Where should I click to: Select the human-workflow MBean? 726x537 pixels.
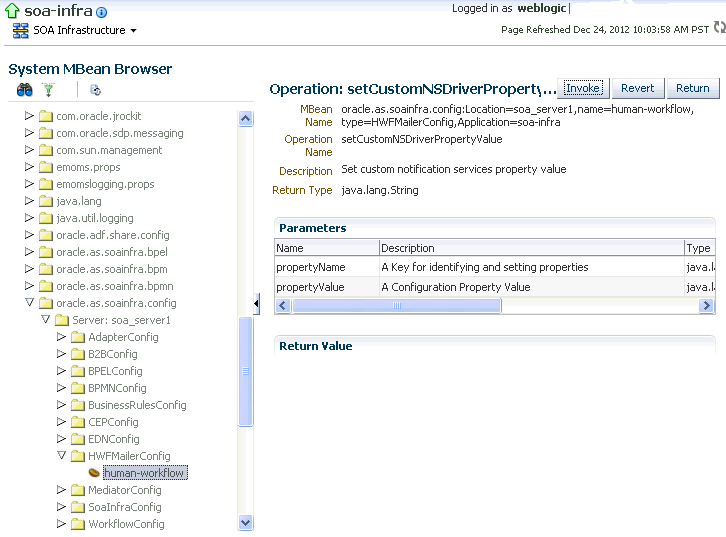point(144,473)
